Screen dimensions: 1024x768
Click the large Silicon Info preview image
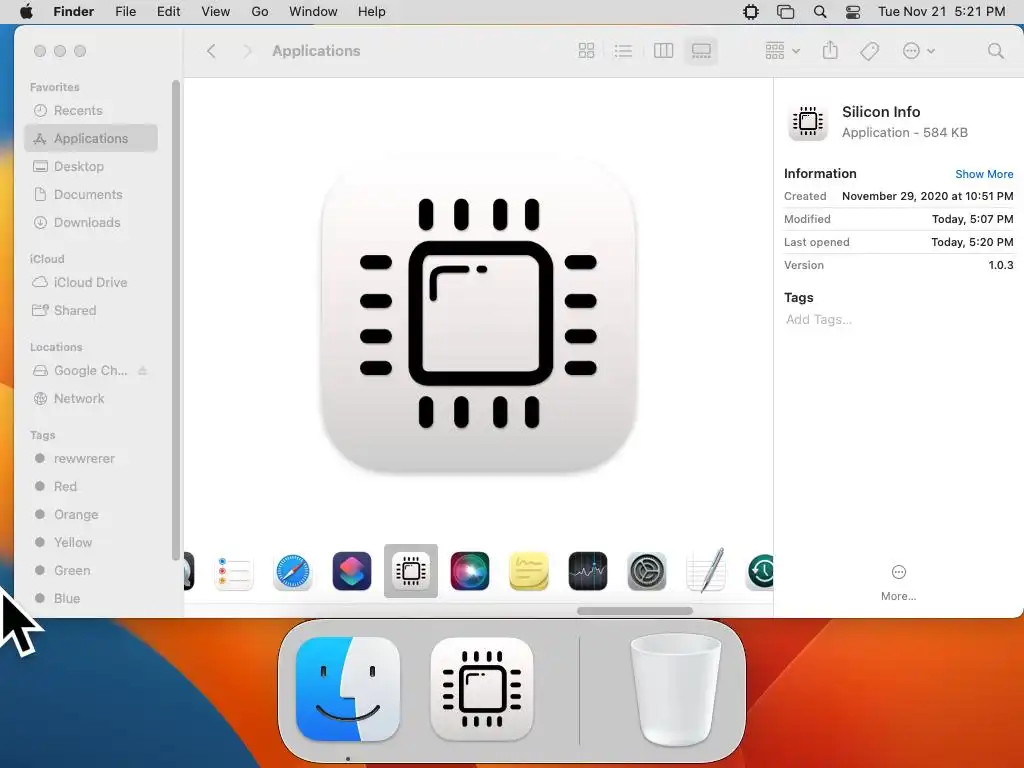coord(479,313)
